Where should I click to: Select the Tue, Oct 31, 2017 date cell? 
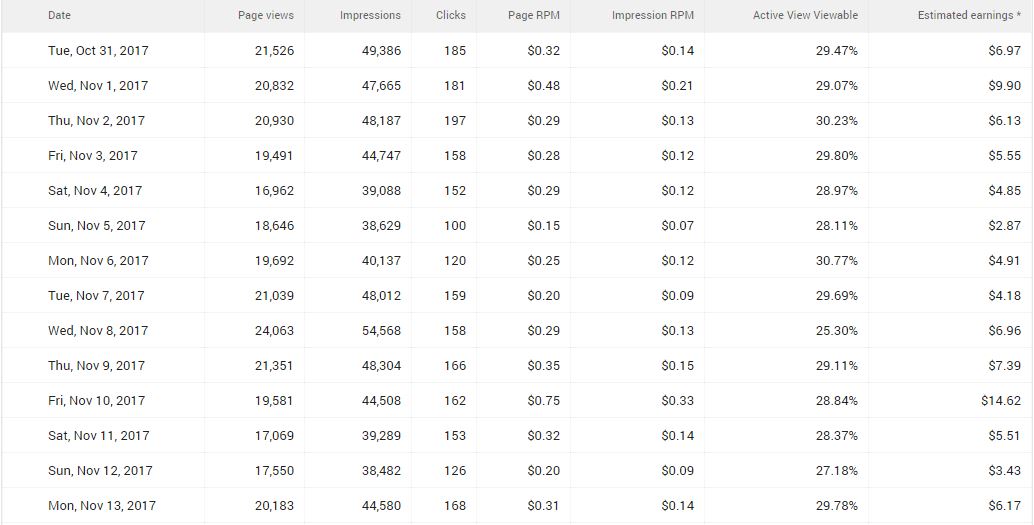click(98, 51)
